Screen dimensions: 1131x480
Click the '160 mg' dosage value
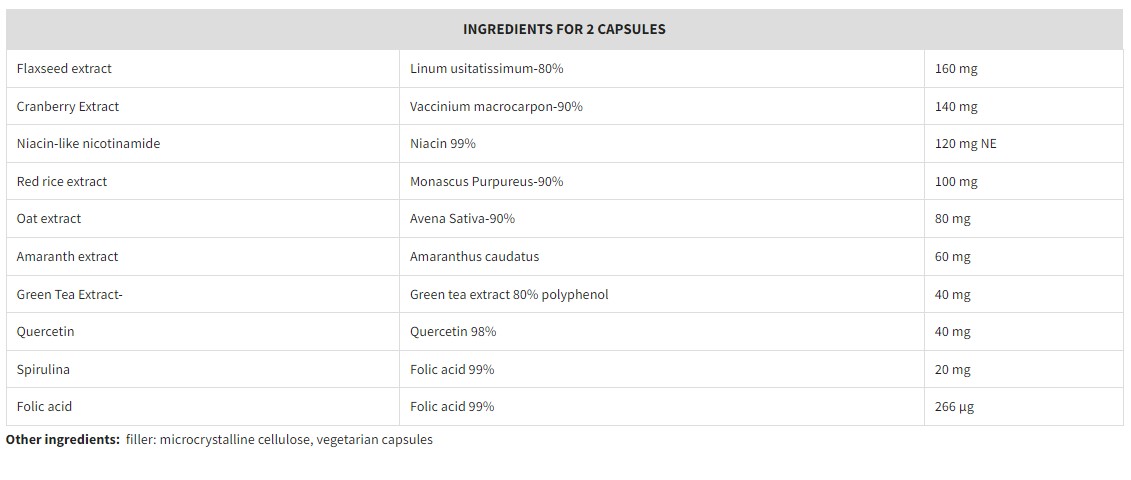[956, 69]
